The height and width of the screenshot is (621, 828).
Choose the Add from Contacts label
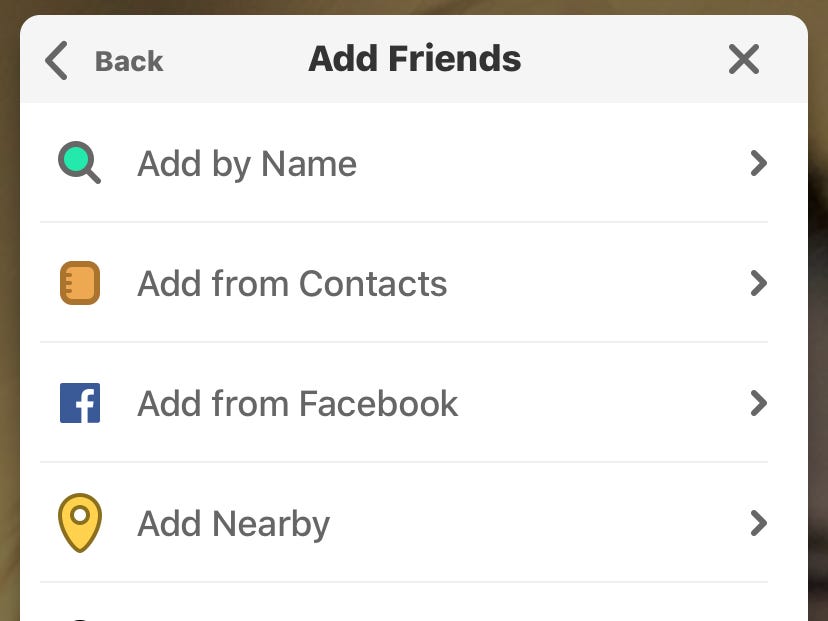pos(292,284)
